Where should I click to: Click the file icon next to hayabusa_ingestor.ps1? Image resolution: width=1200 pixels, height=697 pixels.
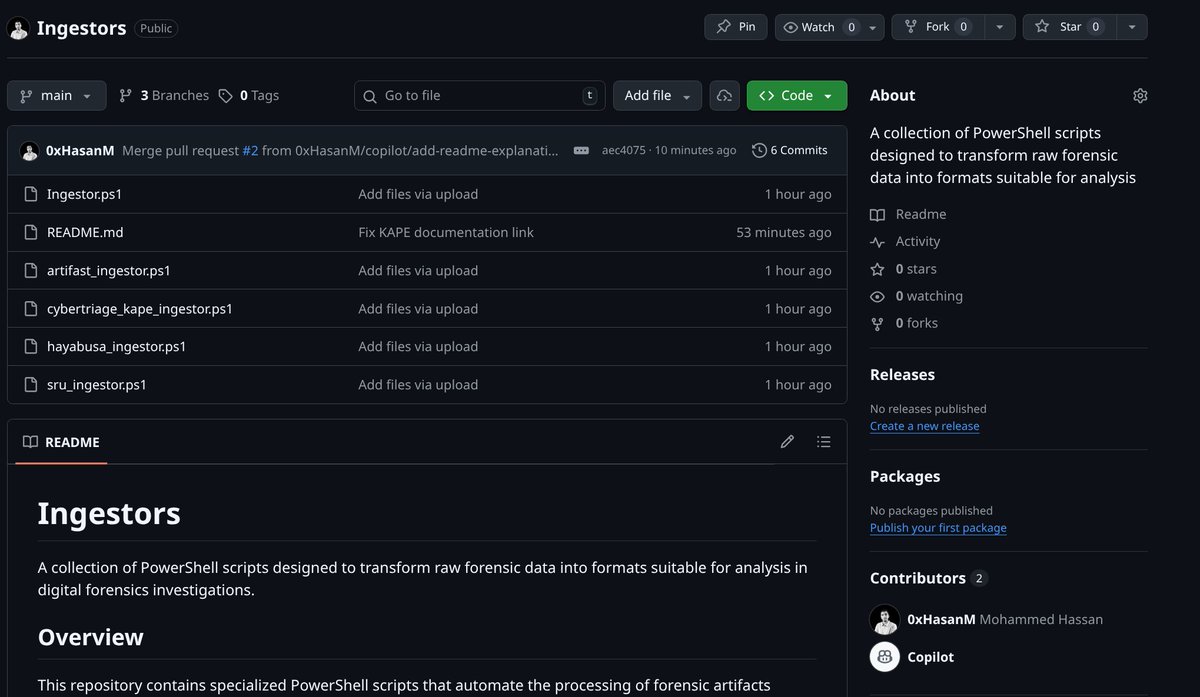click(x=29, y=346)
